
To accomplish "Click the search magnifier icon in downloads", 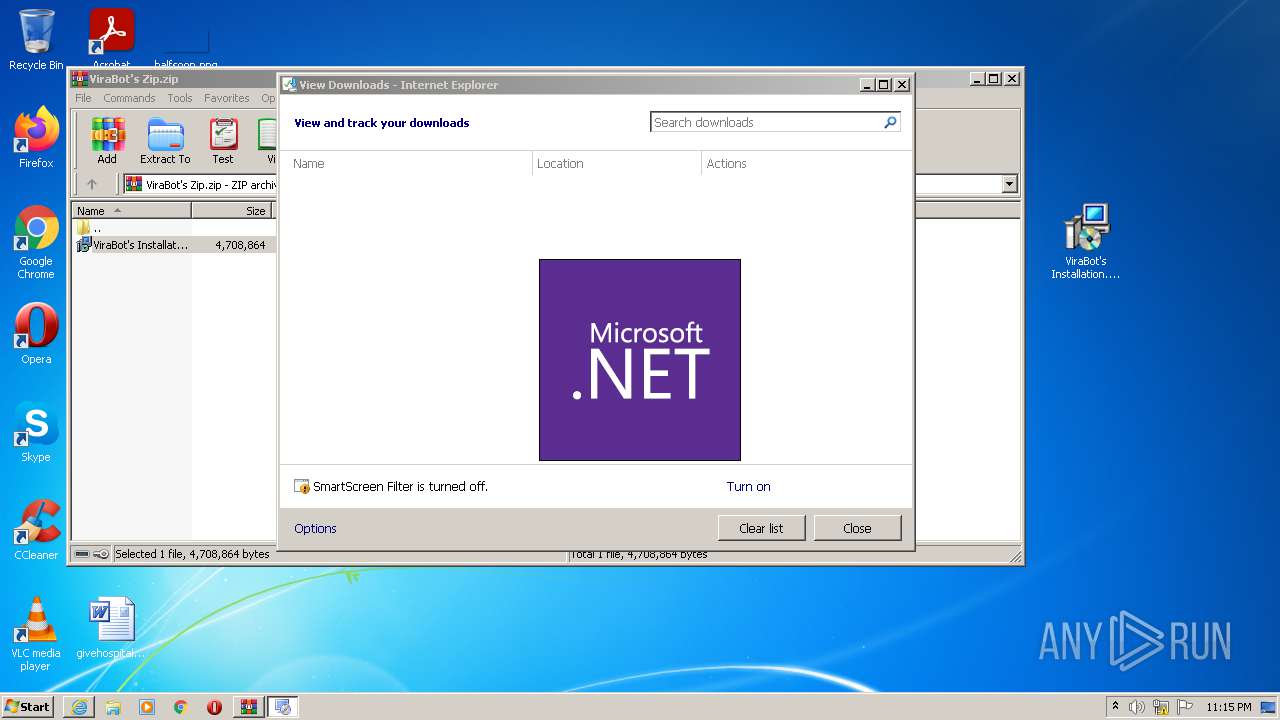I will pos(890,122).
